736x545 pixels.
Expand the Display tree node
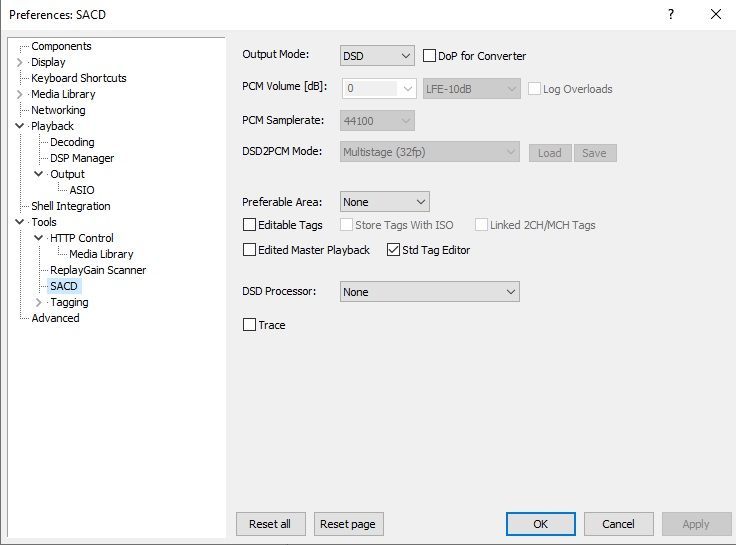point(20,62)
